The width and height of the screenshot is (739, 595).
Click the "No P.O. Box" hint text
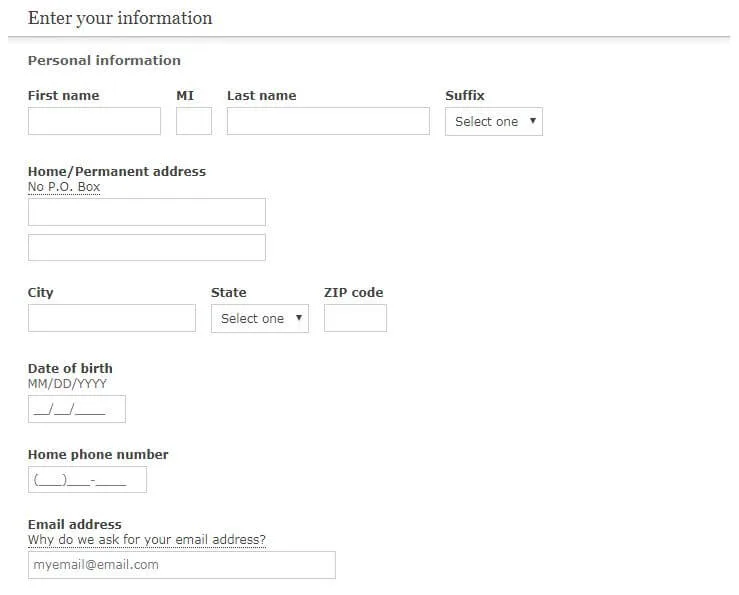pyautogui.click(x=64, y=187)
